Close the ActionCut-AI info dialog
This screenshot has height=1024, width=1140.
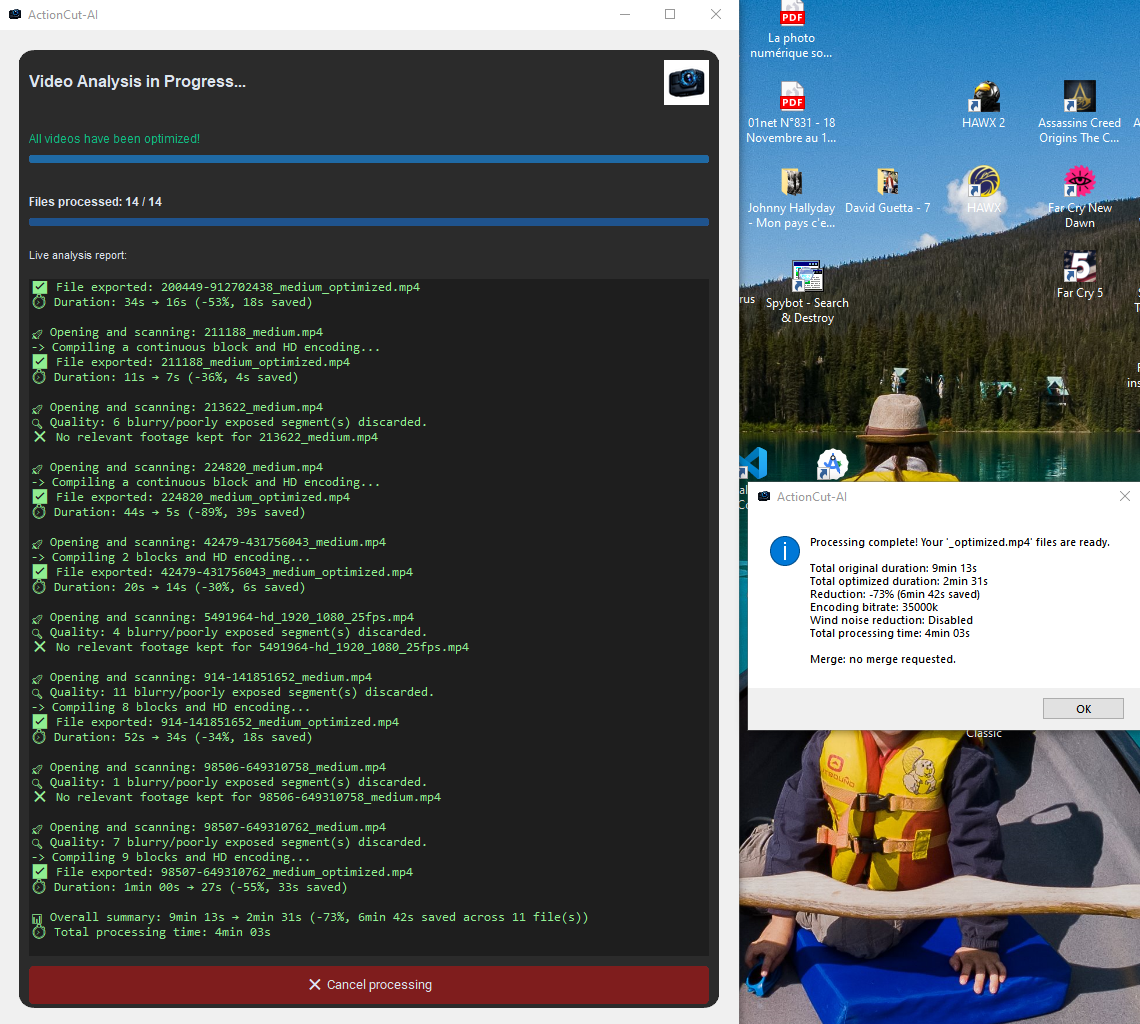tap(1125, 496)
